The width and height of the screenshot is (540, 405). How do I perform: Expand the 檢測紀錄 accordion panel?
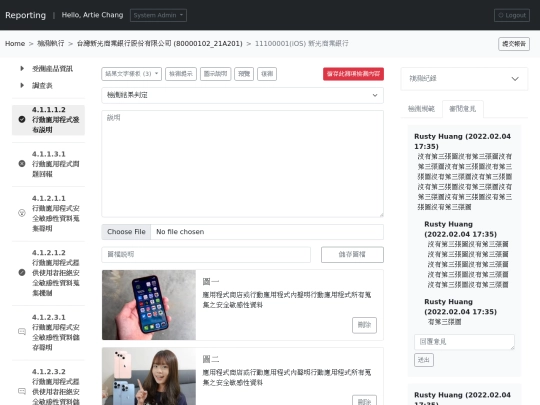464,79
